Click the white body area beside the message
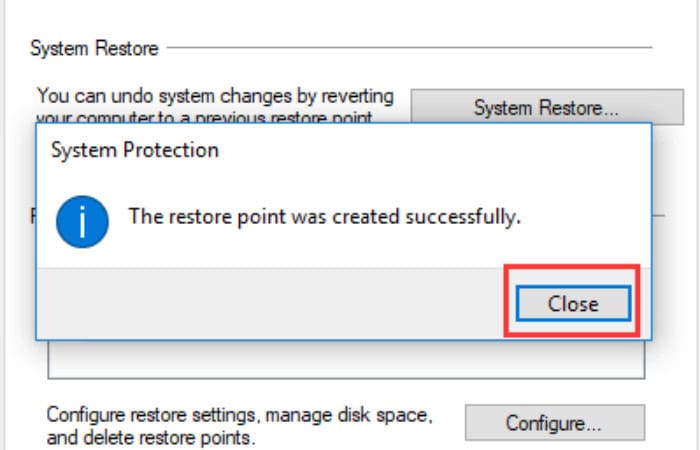Image resolution: width=700 pixels, height=450 pixels. tap(585, 219)
